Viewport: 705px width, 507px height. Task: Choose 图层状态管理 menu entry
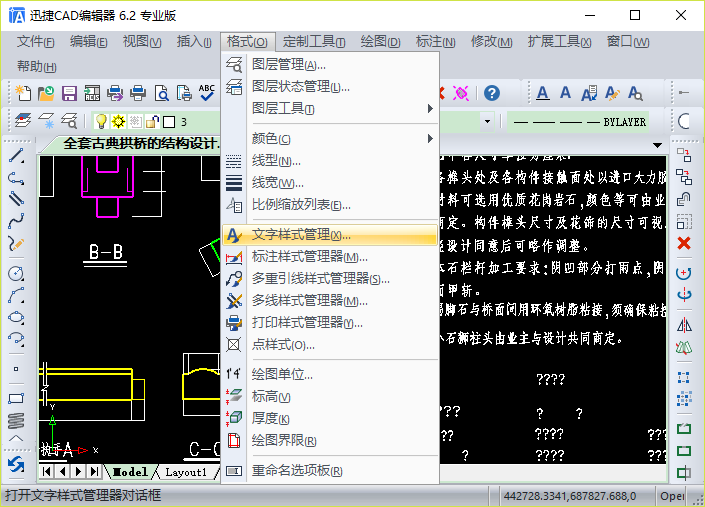[330, 86]
